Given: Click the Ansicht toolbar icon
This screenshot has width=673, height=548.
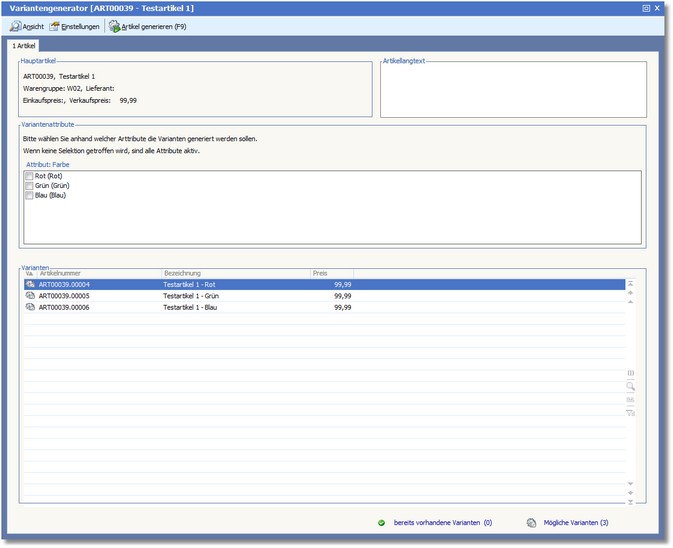Looking at the screenshot, I should [20, 26].
